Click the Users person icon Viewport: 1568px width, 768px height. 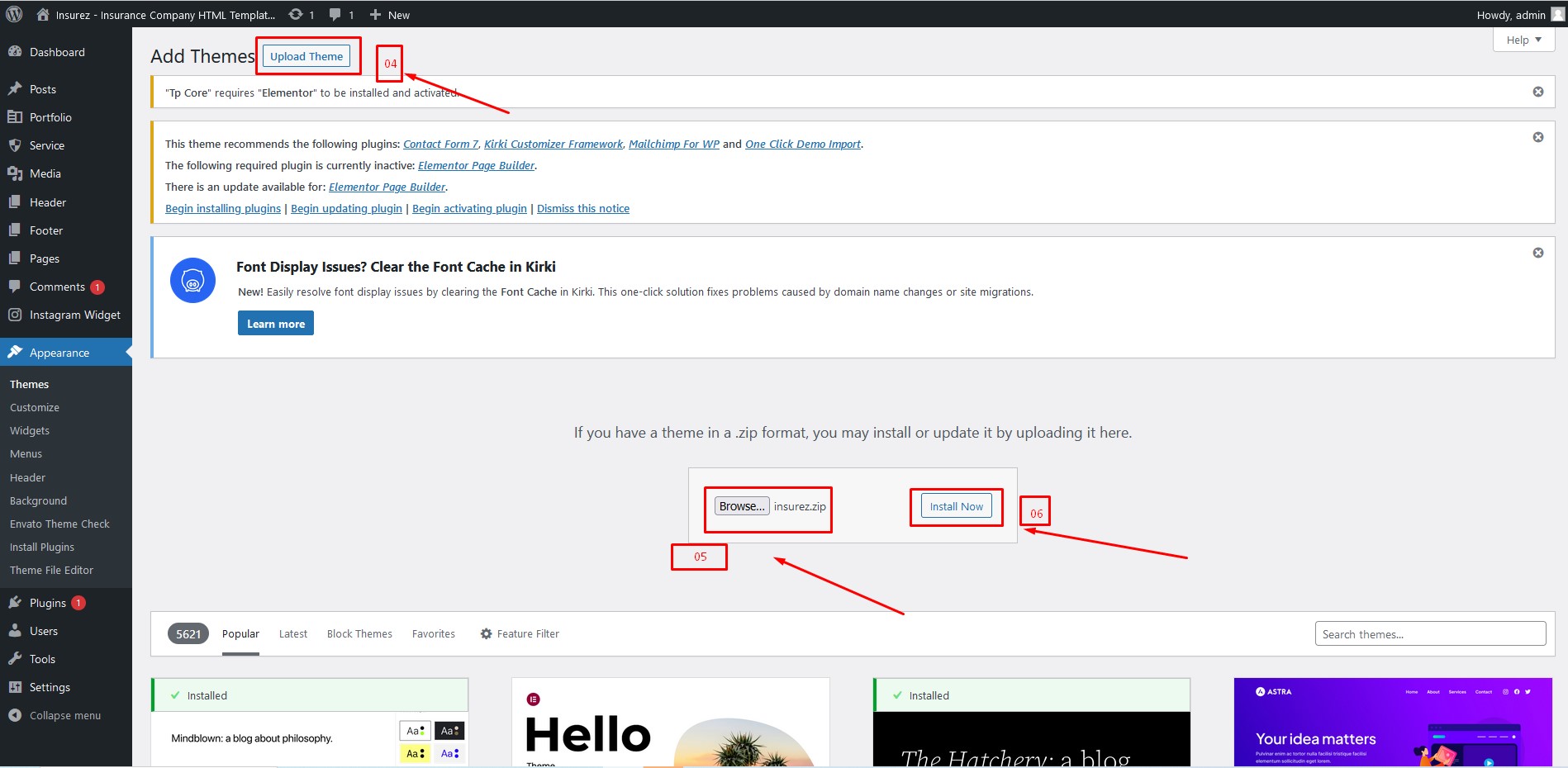[x=15, y=630]
